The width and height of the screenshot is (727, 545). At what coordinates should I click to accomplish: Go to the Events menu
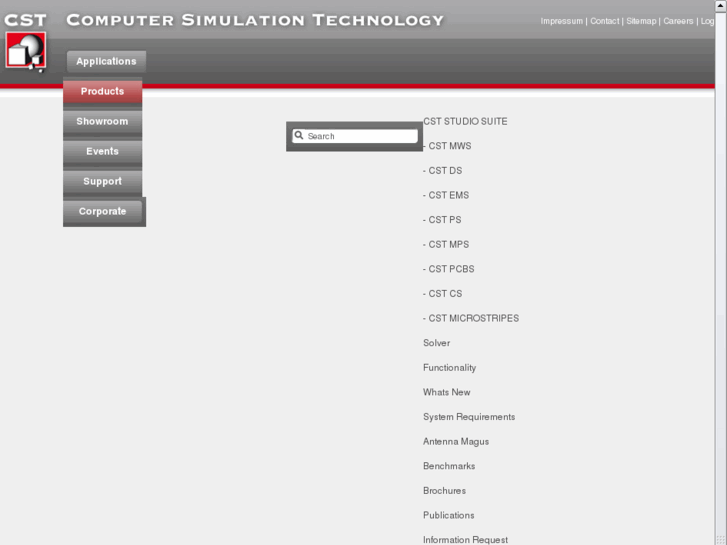102,151
